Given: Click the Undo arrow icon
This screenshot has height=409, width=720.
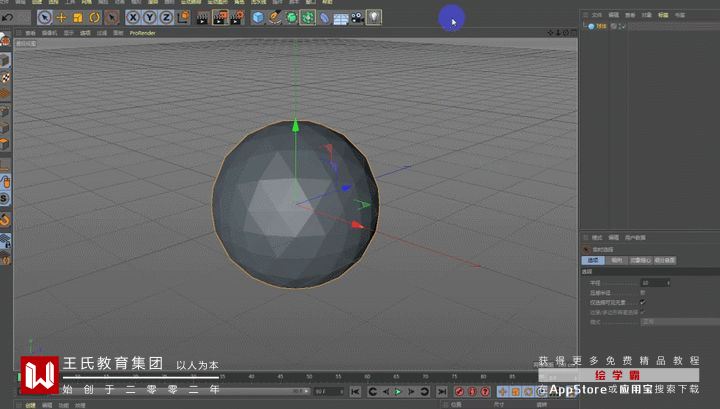Looking at the screenshot, I should tap(7, 18).
